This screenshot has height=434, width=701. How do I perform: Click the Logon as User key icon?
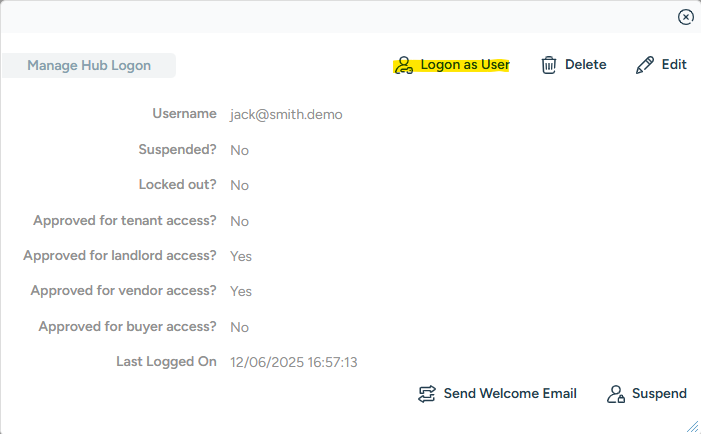[x=403, y=66]
